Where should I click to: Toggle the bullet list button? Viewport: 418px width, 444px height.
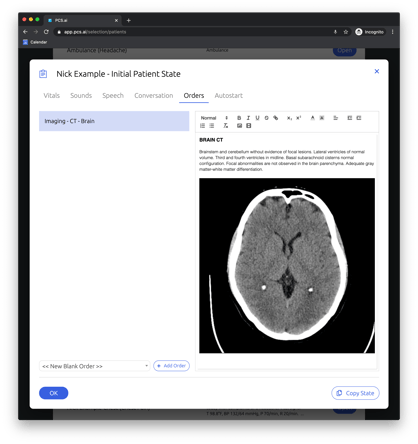(x=212, y=126)
